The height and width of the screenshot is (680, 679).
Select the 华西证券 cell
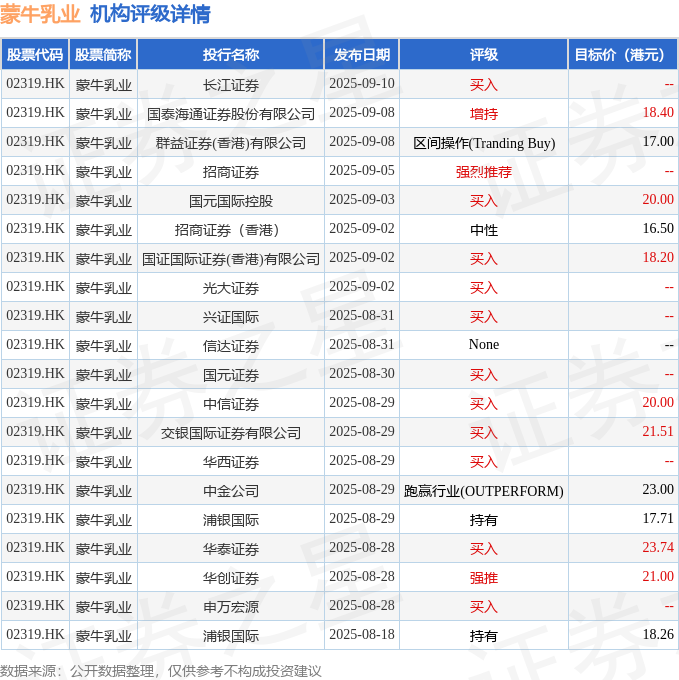[231, 462]
